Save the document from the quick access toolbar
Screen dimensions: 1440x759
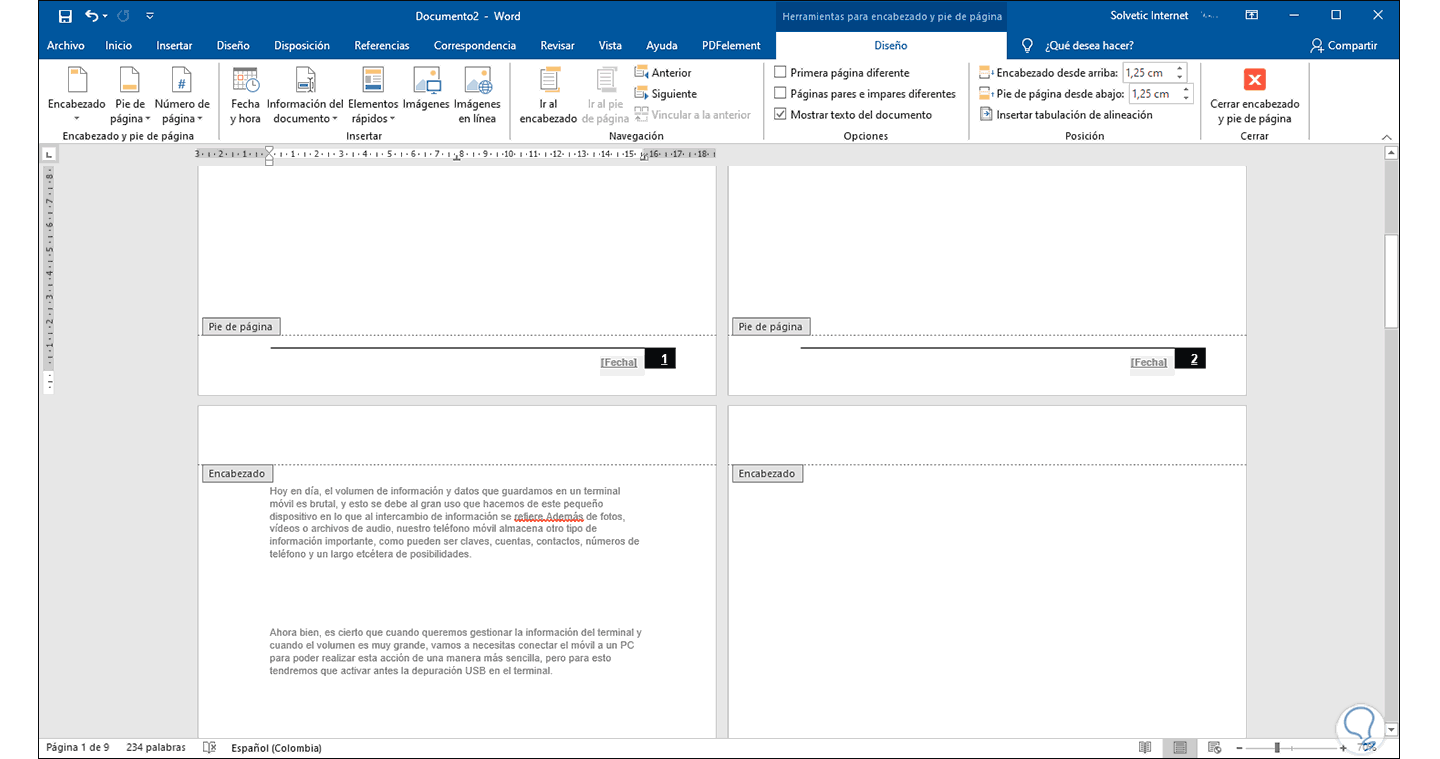click(65, 16)
